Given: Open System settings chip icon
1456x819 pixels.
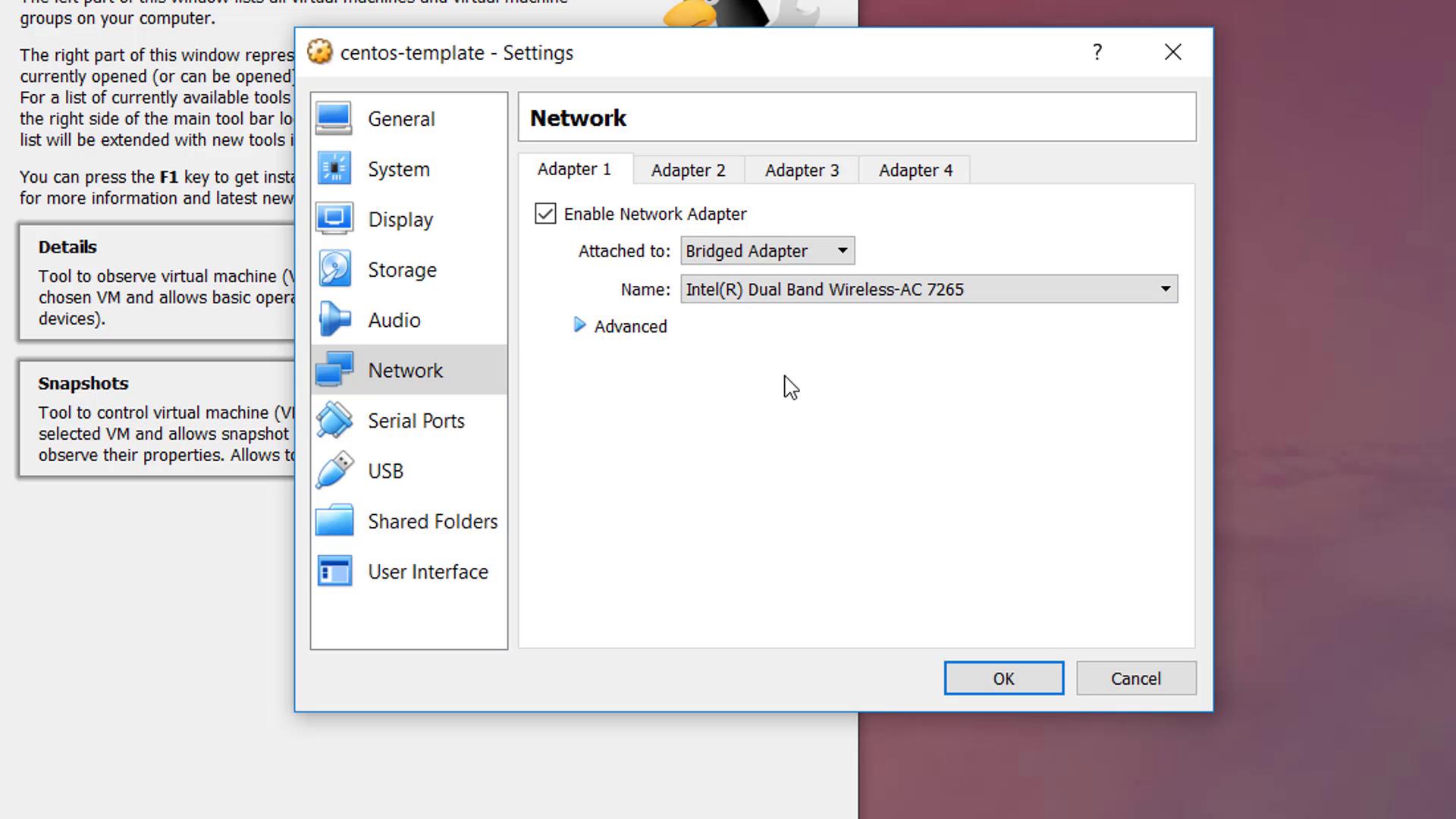Looking at the screenshot, I should pos(334,168).
